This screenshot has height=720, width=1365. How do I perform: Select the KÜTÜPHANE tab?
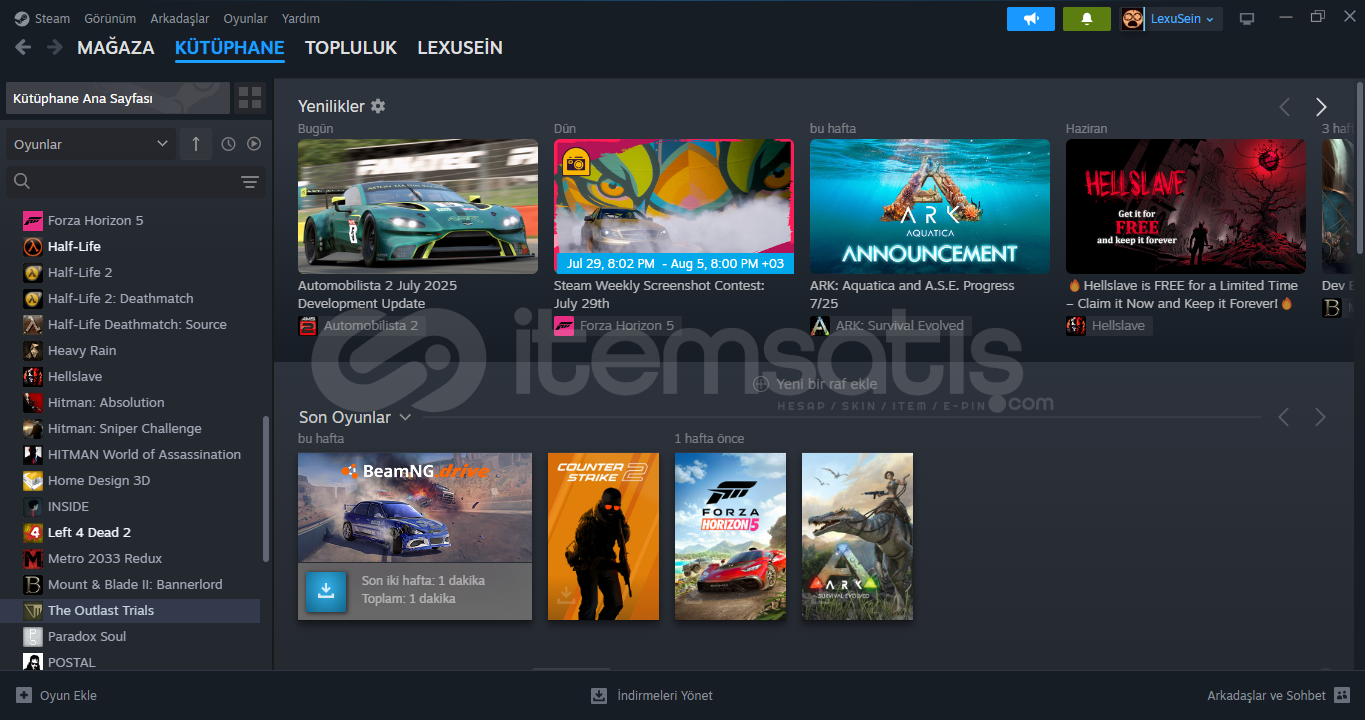(x=229, y=47)
